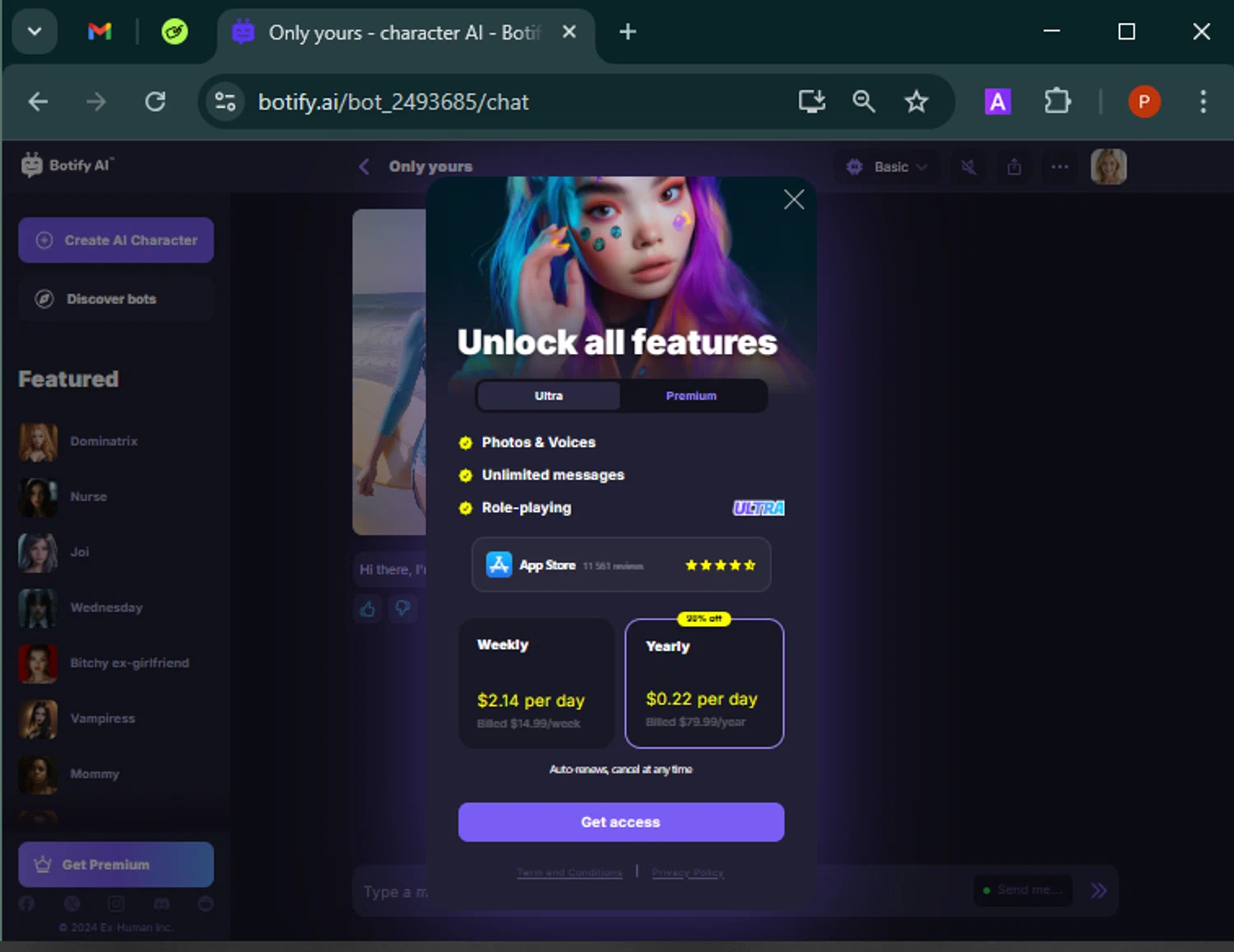The width and height of the screenshot is (1234, 952).
Task: Open a new browser tab
Action: [x=628, y=32]
